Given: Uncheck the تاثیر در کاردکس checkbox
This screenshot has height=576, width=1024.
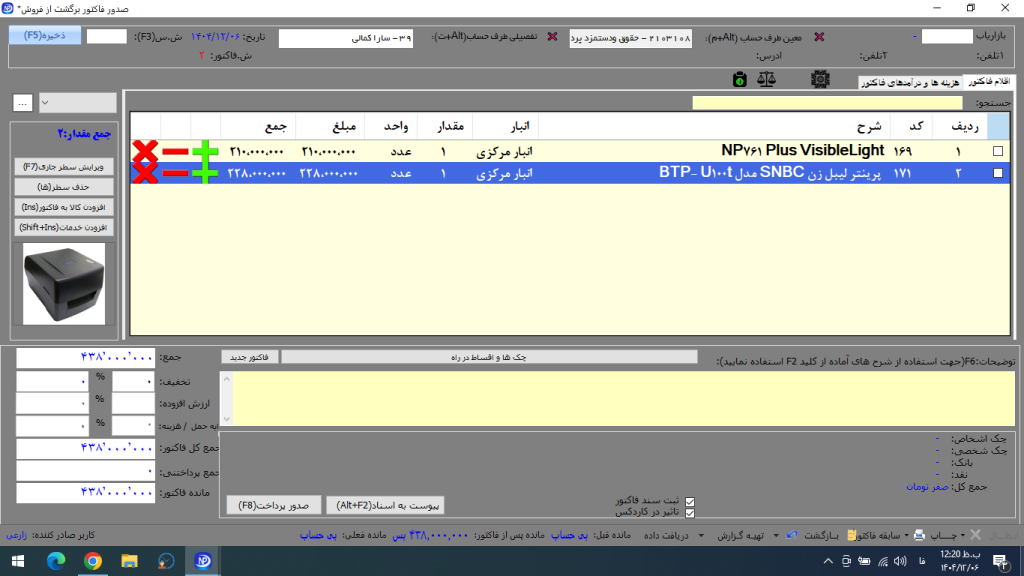Looking at the screenshot, I should click(x=688, y=513).
